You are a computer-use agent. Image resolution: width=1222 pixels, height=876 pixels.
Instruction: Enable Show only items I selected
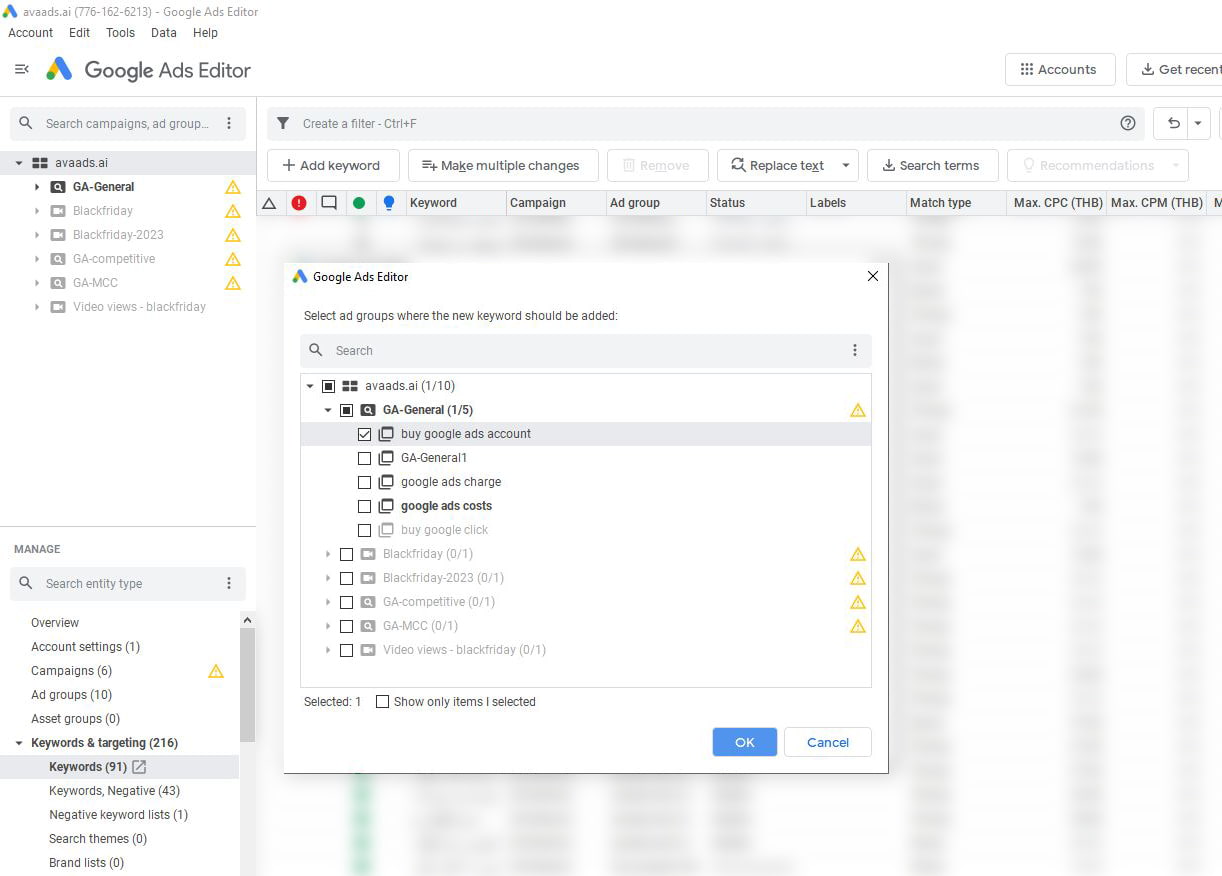click(382, 702)
